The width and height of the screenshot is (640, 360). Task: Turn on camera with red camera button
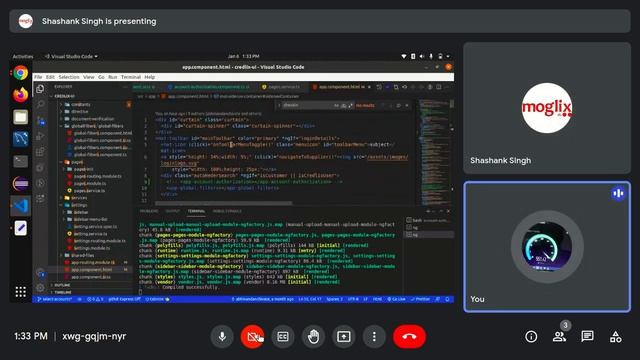[252, 336]
